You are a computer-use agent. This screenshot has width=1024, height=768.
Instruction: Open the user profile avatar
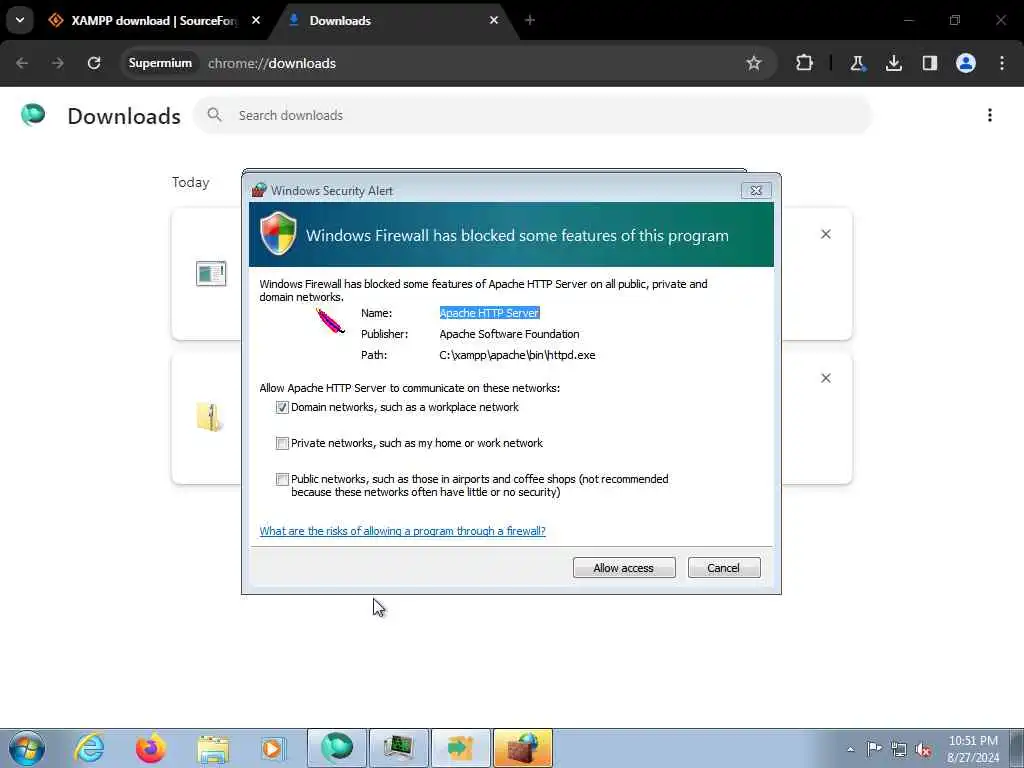click(966, 63)
